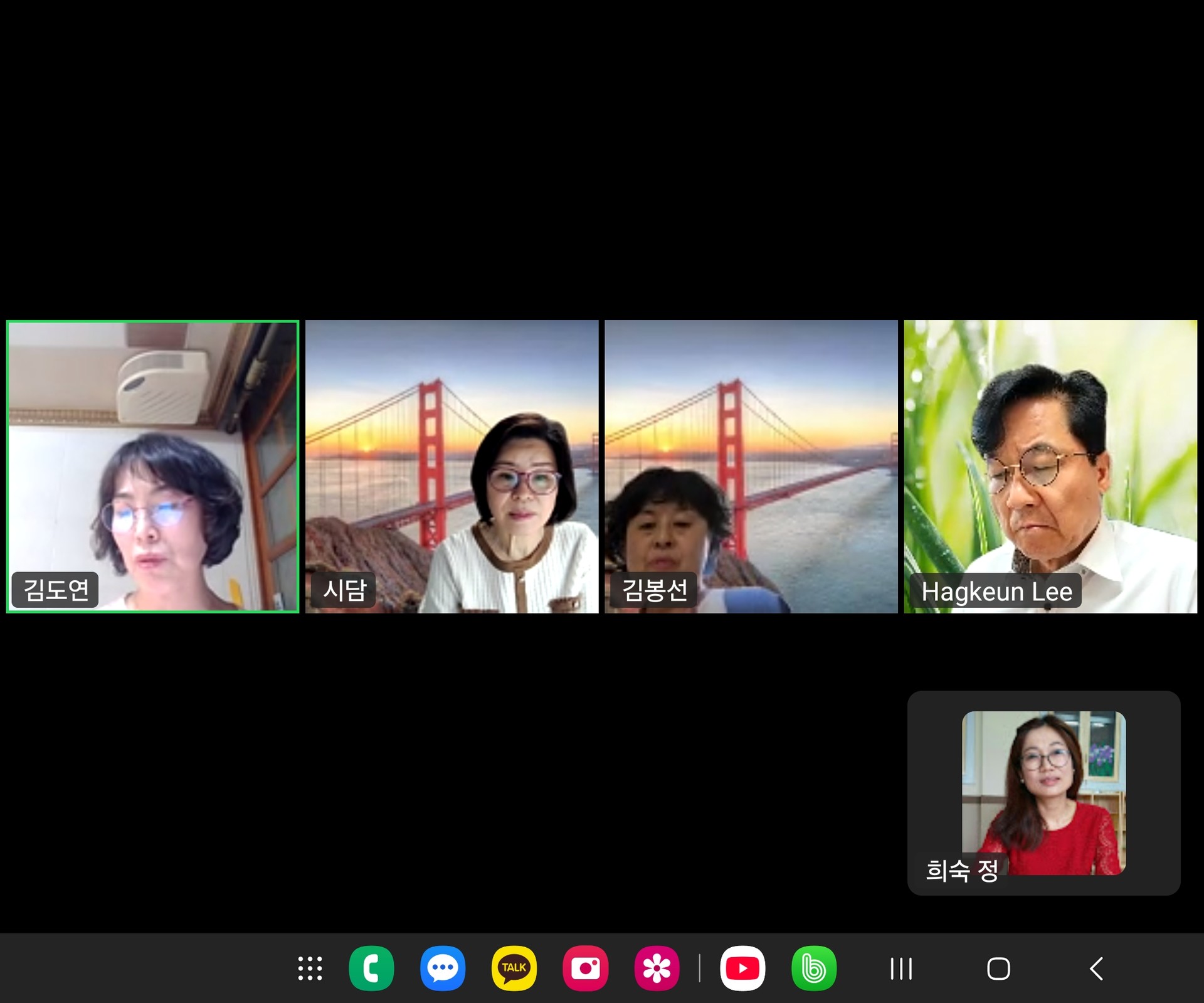The width and height of the screenshot is (1204, 1003).
Task: Open the apps grid launcher
Action: (310, 969)
